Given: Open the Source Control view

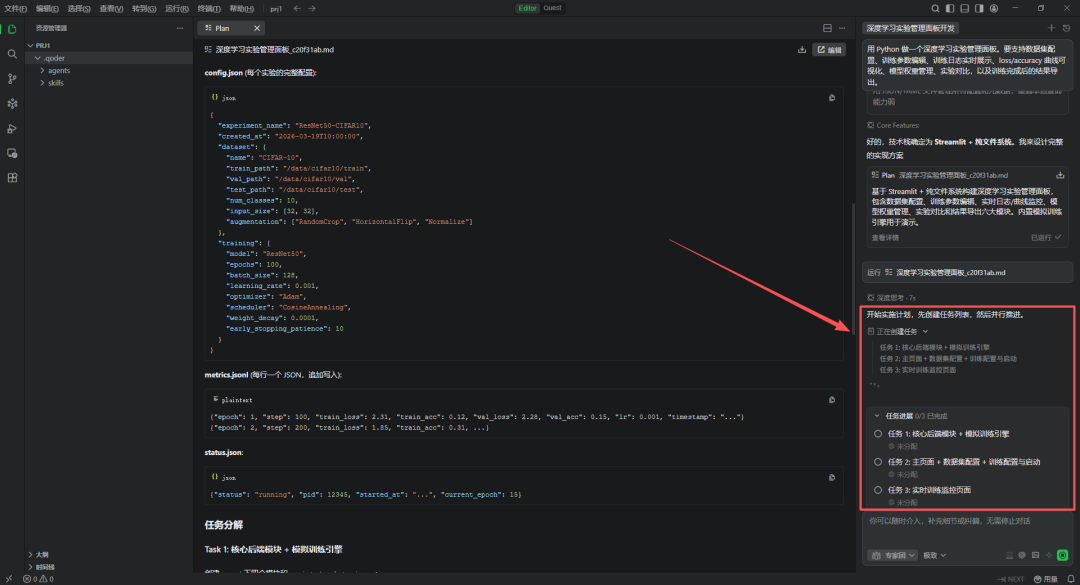Looking at the screenshot, I should coord(12,79).
